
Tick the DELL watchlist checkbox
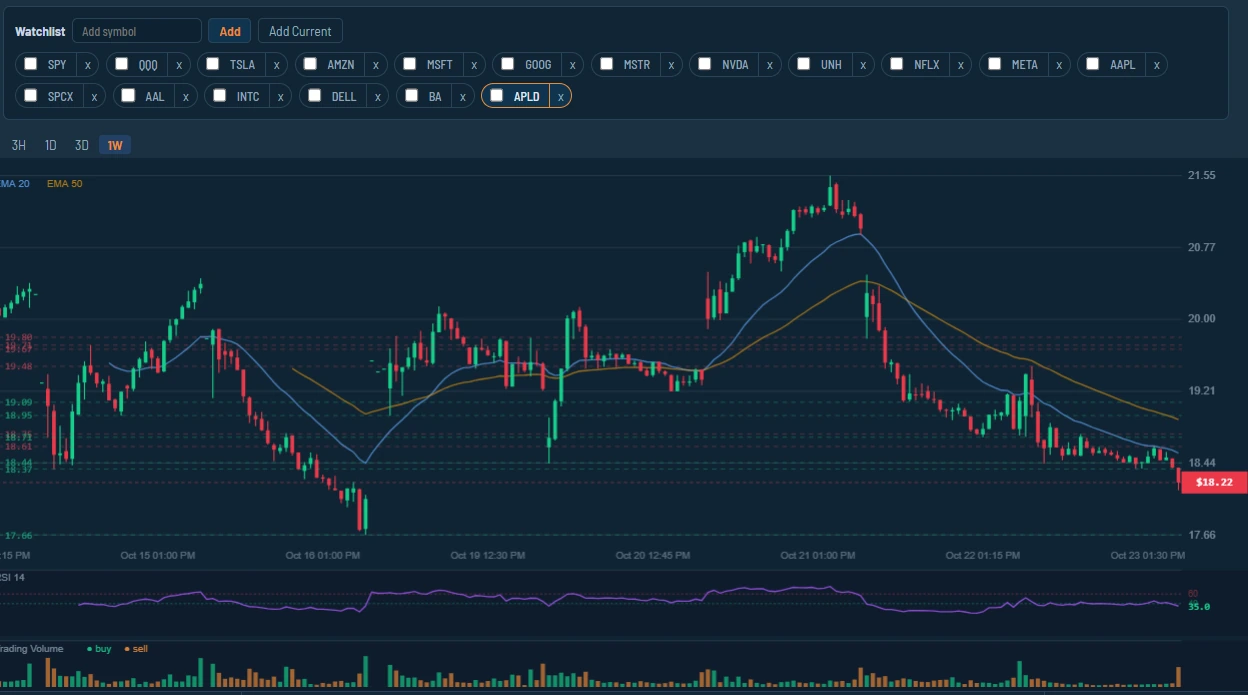pyautogui.click(x=315, y=96)
